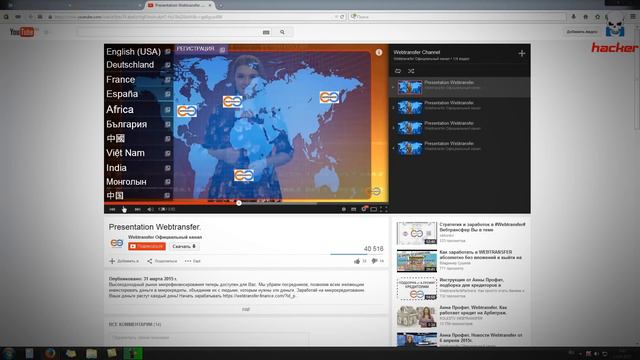Click the Webtransfer logo over Europe
The image size is (640, 360).
tap(232, 101)
